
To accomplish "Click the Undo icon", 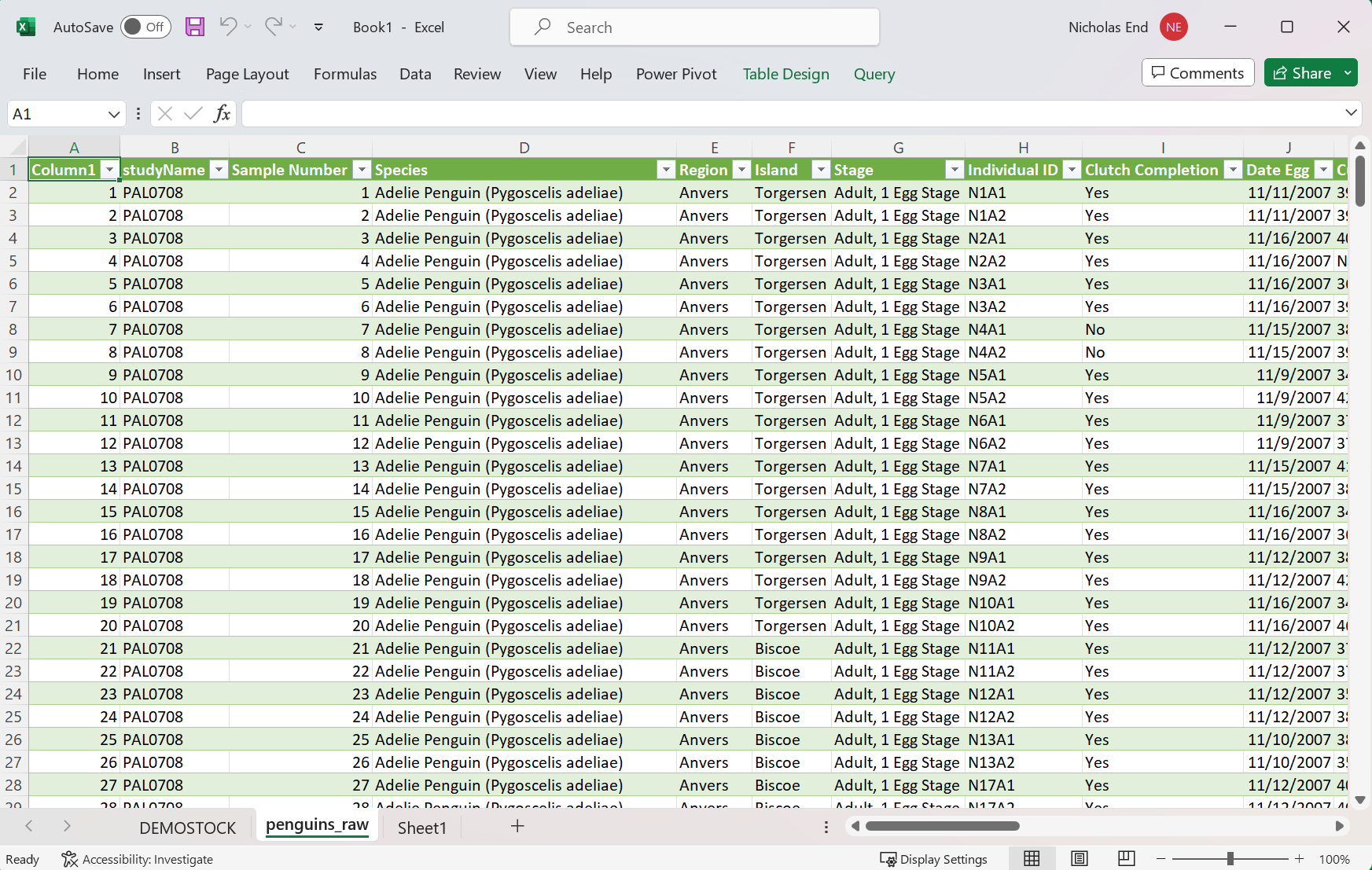I will coord(228,26).
